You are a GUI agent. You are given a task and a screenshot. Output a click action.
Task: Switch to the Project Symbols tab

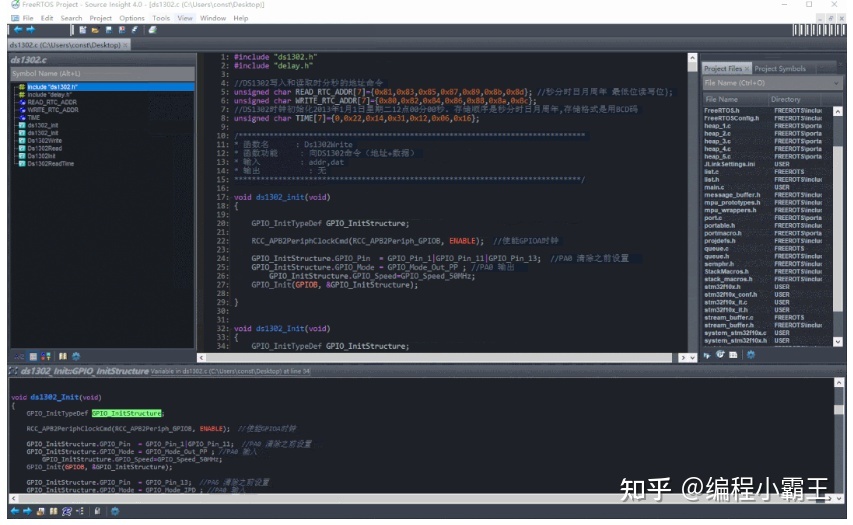780,69
